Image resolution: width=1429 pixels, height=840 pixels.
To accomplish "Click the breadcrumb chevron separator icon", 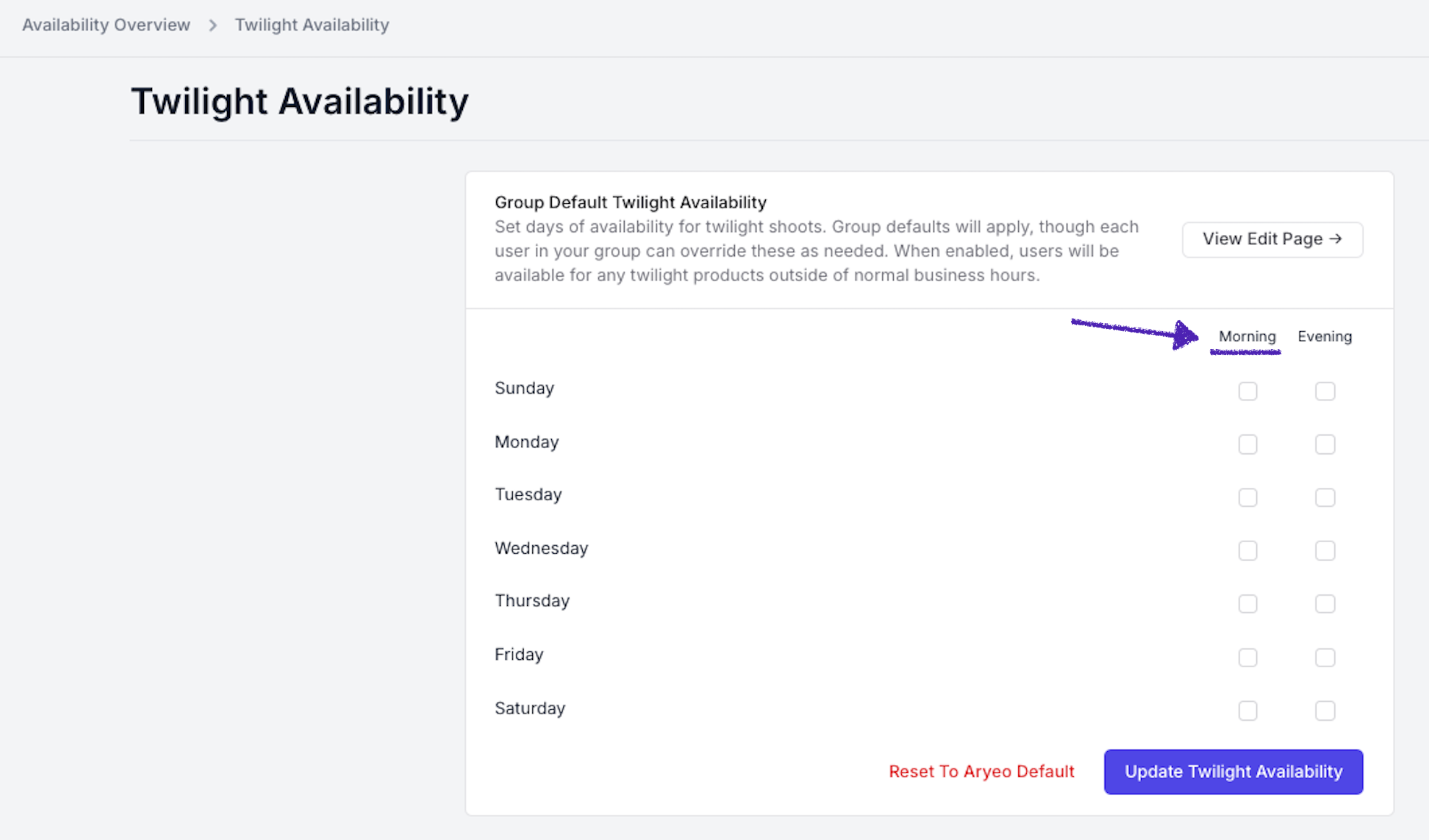I will click(x=213, y=25).
